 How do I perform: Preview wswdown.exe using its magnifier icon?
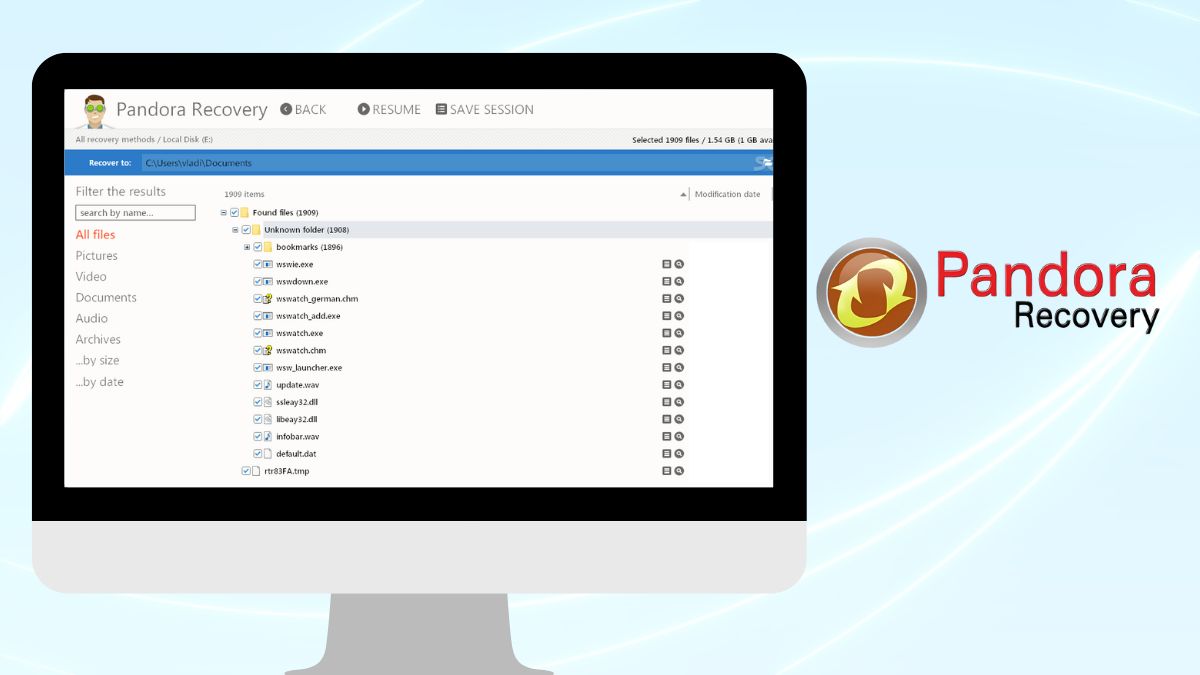point(679,282)
